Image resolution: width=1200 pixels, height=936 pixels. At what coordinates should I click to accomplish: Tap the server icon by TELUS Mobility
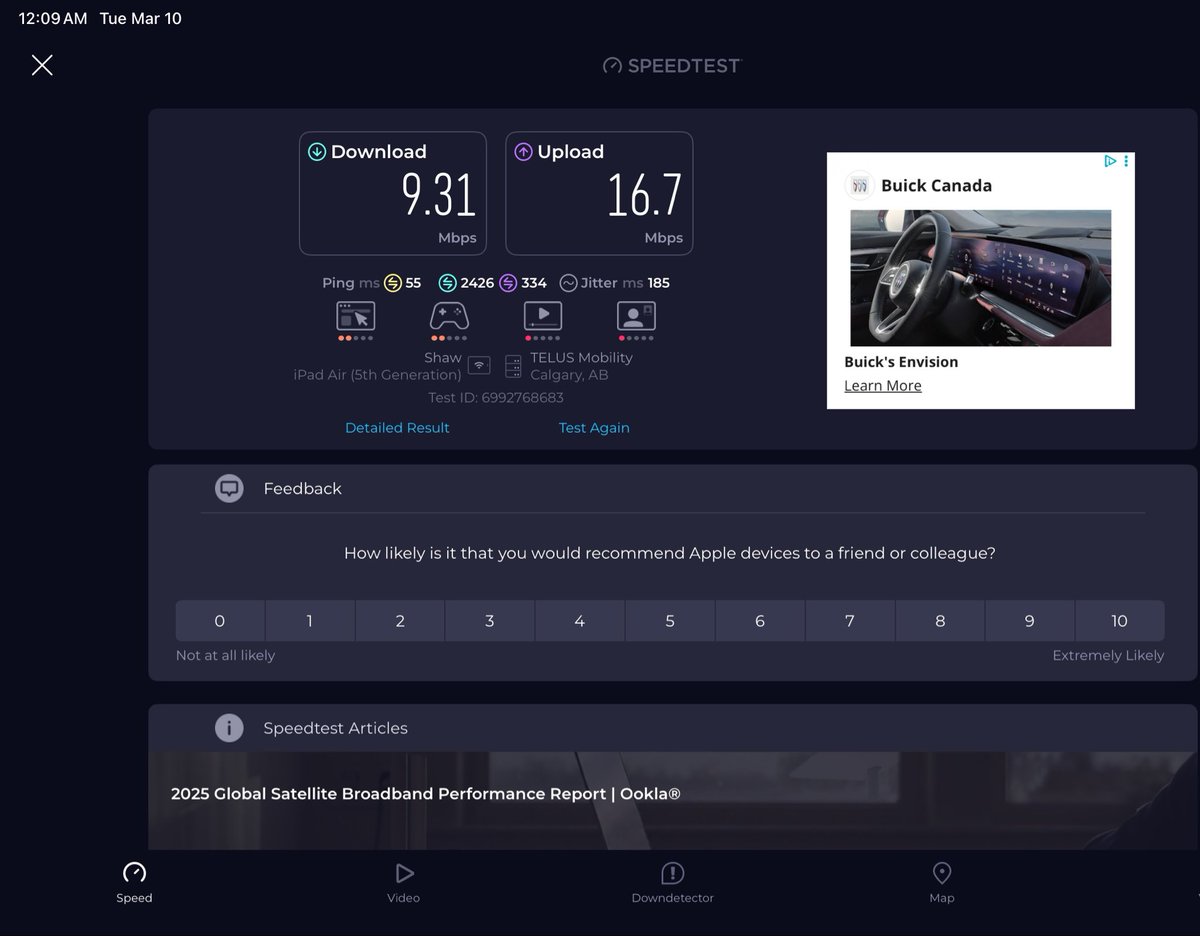click(513, 366)
